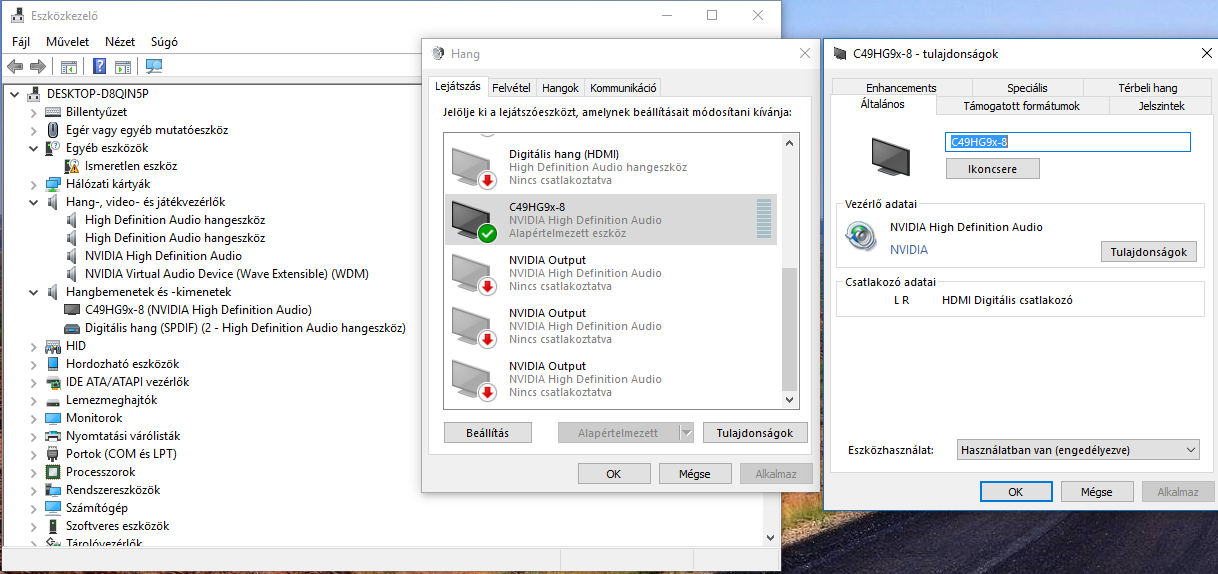1218x574 pixels.
Task: Click the scroll-down arrow of playback list
Action: pyautogui.click(x=789, y=400)
